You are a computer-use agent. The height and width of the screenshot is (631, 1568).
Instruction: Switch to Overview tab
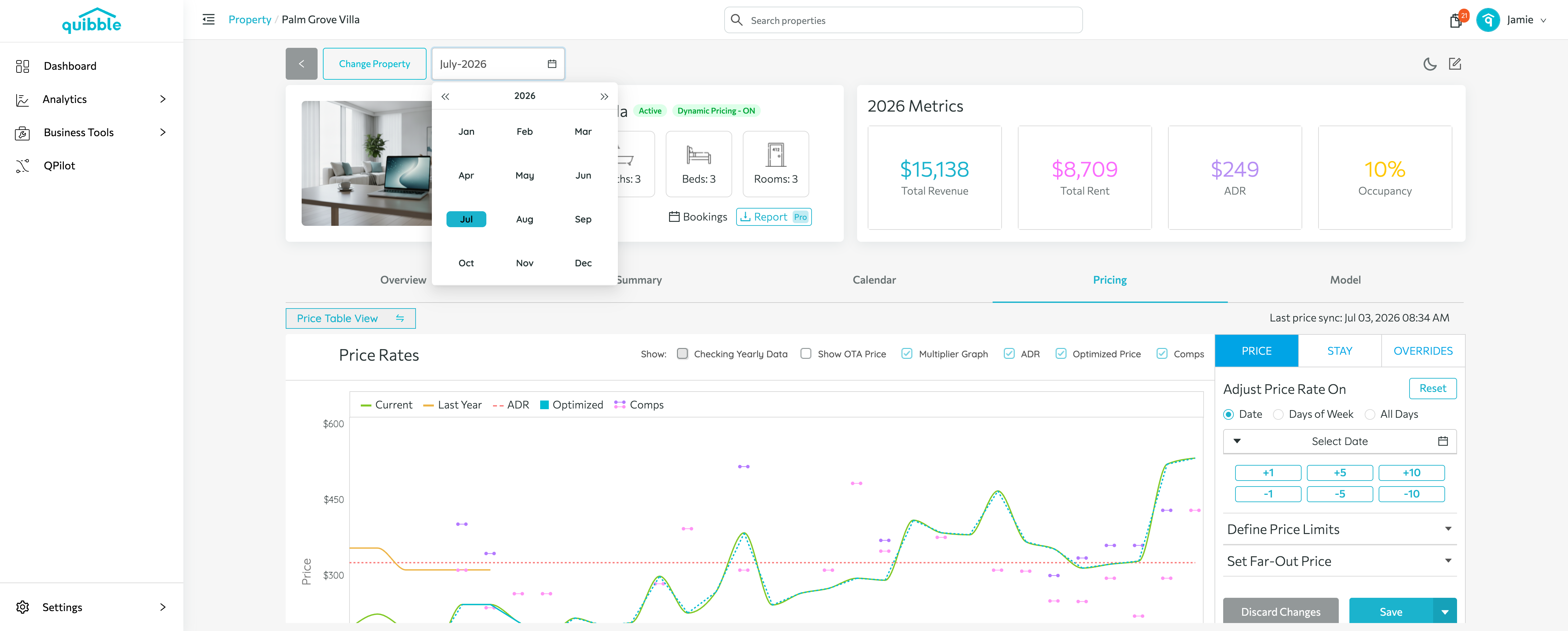click(403, 280)
